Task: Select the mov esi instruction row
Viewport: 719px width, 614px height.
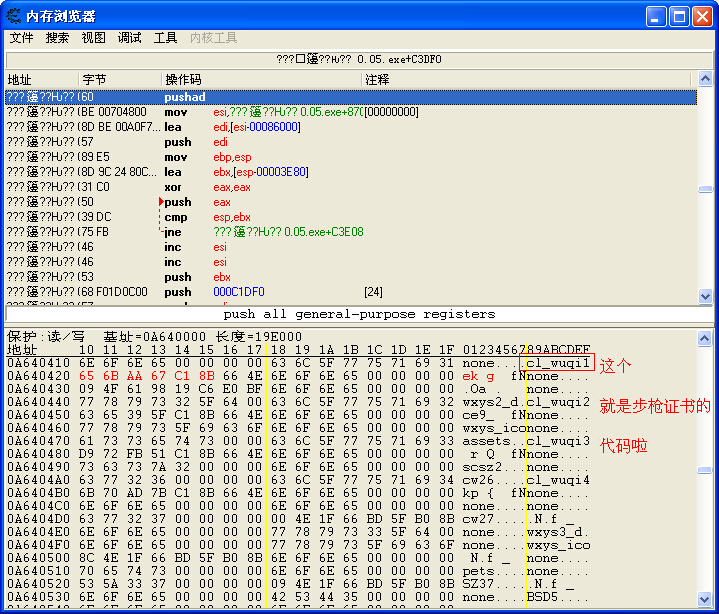Action: (351, 112)
